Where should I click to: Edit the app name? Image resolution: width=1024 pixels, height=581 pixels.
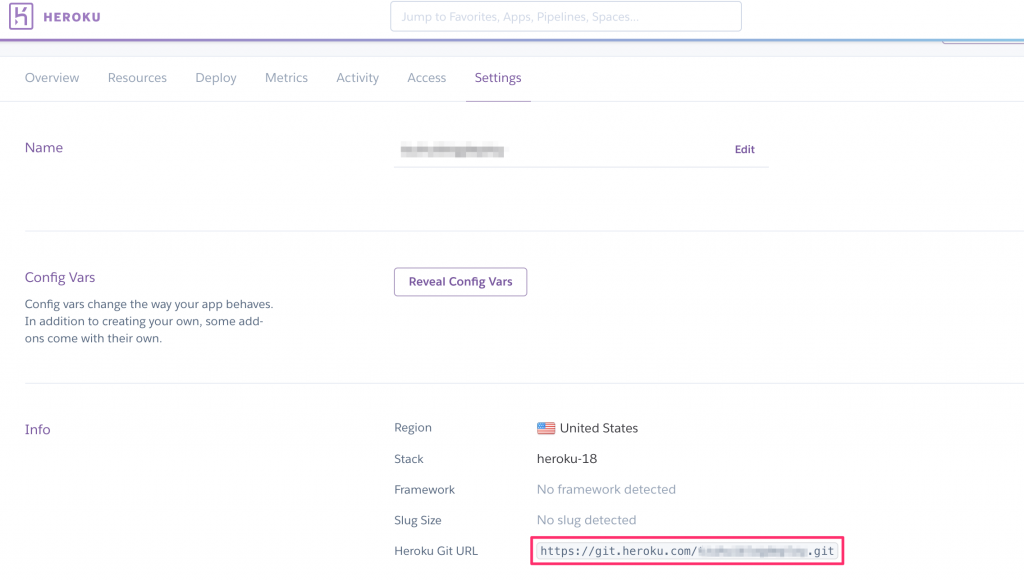[744, 149]
